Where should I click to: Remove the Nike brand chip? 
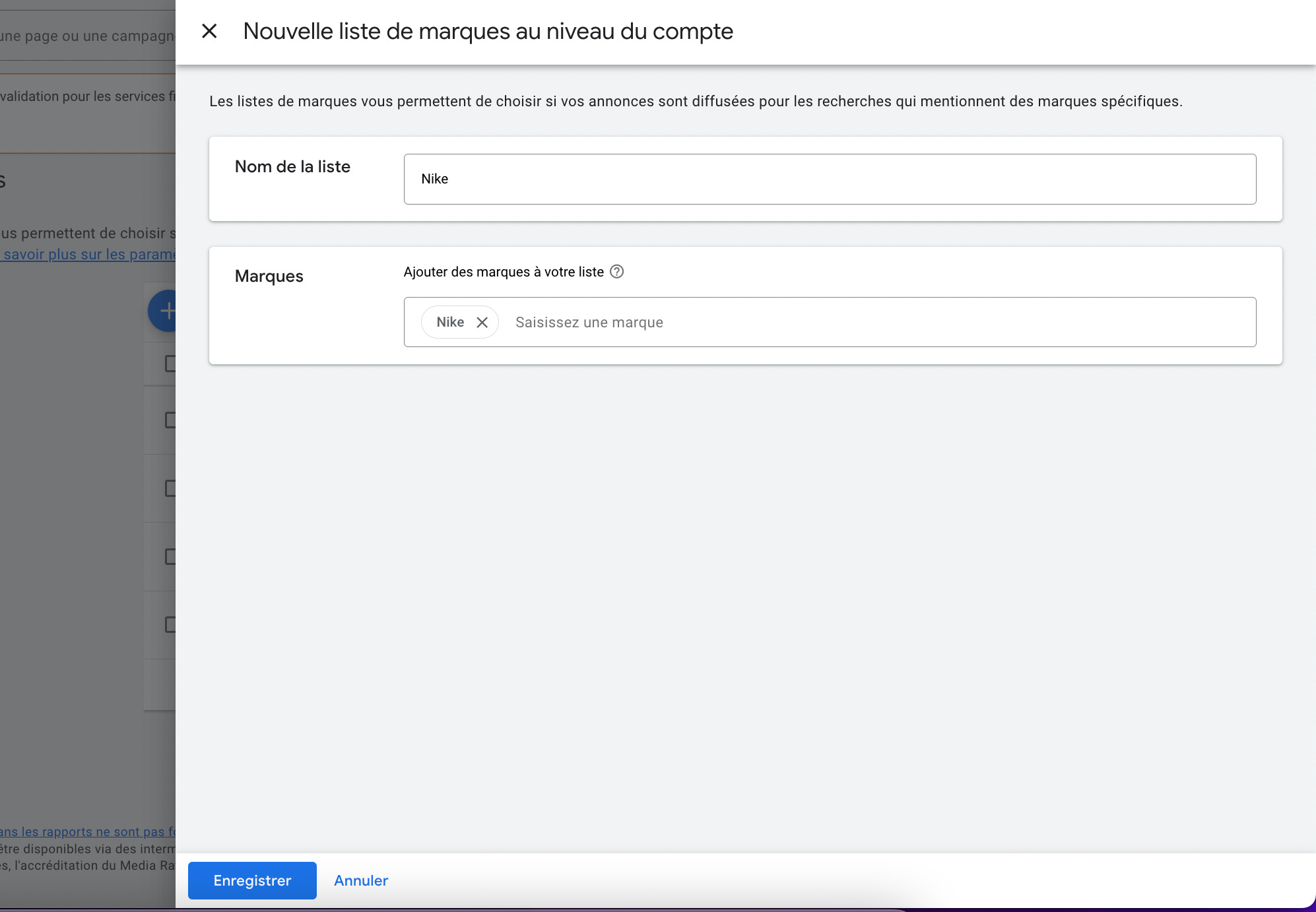pos(482,322)
